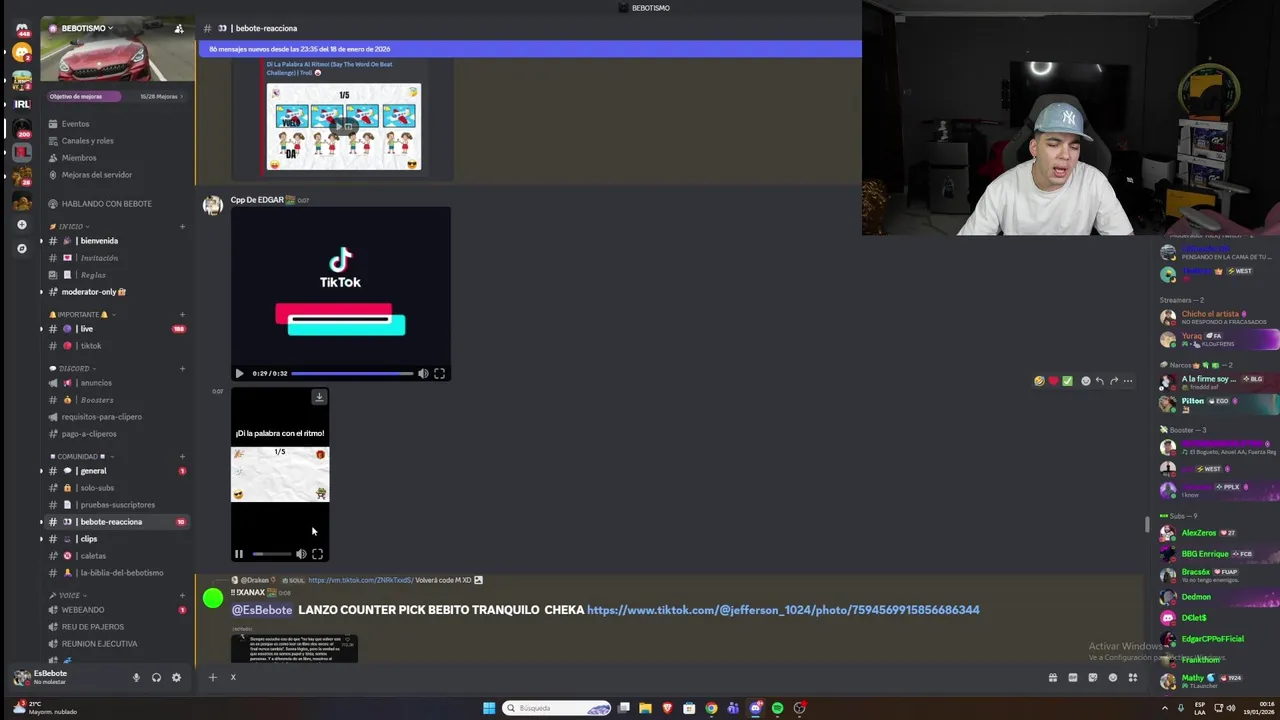This screenshot has height=720, width=1280.
Task: Open Discover servers compass icon
Action: coord(22,248)
